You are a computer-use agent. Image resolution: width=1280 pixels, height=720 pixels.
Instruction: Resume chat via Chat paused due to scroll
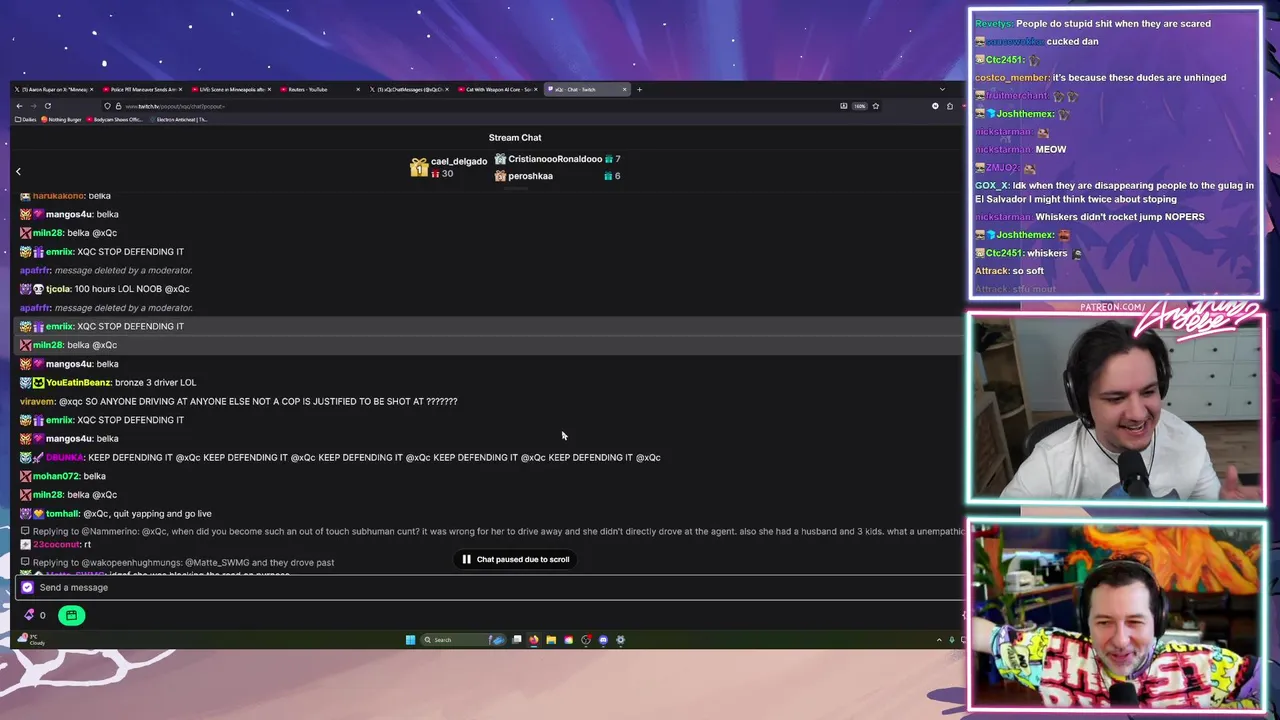[515, 559]
